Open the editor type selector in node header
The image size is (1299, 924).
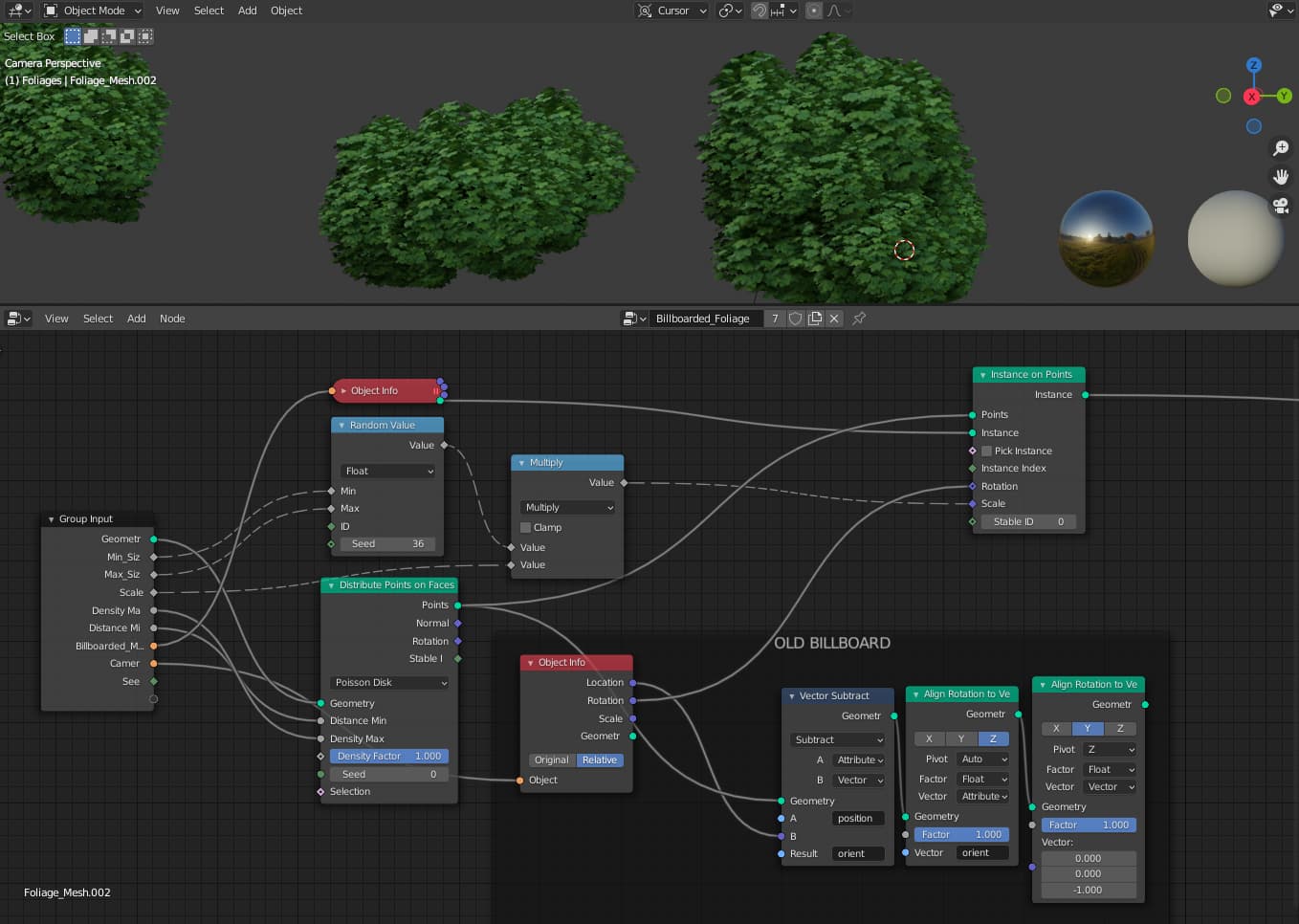17,318
